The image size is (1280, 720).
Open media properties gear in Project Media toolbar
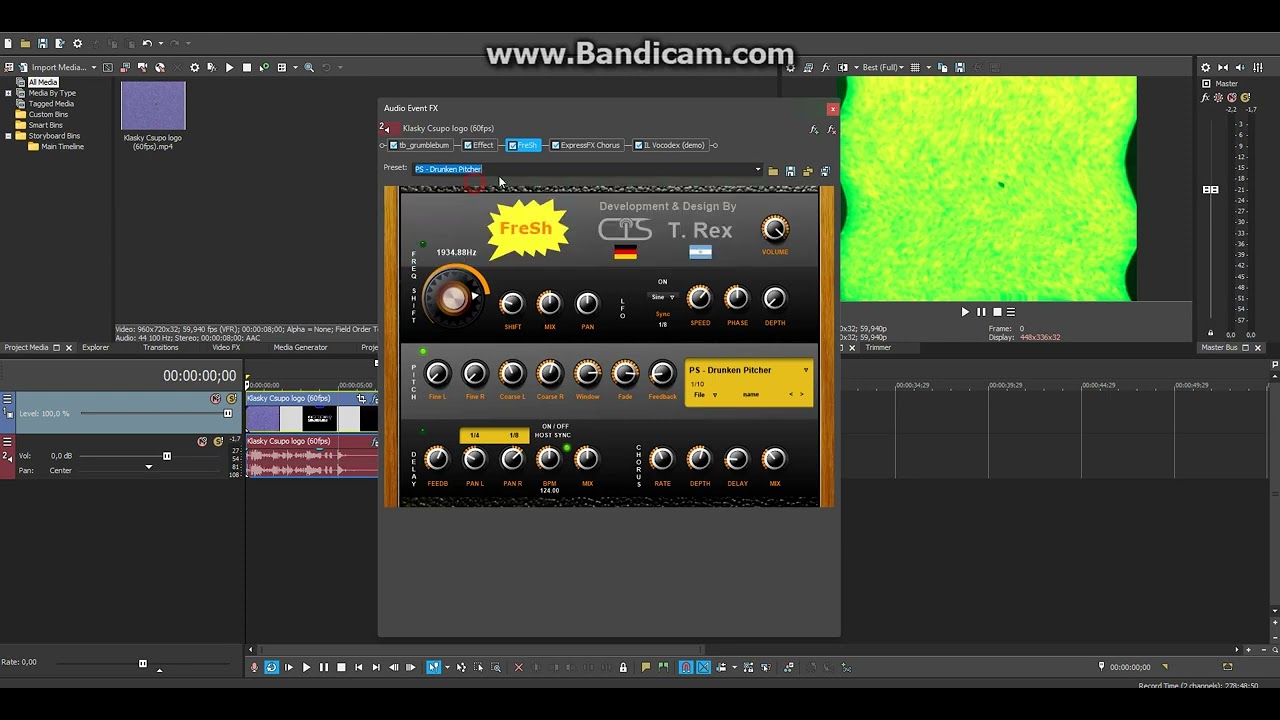[x=195, y=67]
